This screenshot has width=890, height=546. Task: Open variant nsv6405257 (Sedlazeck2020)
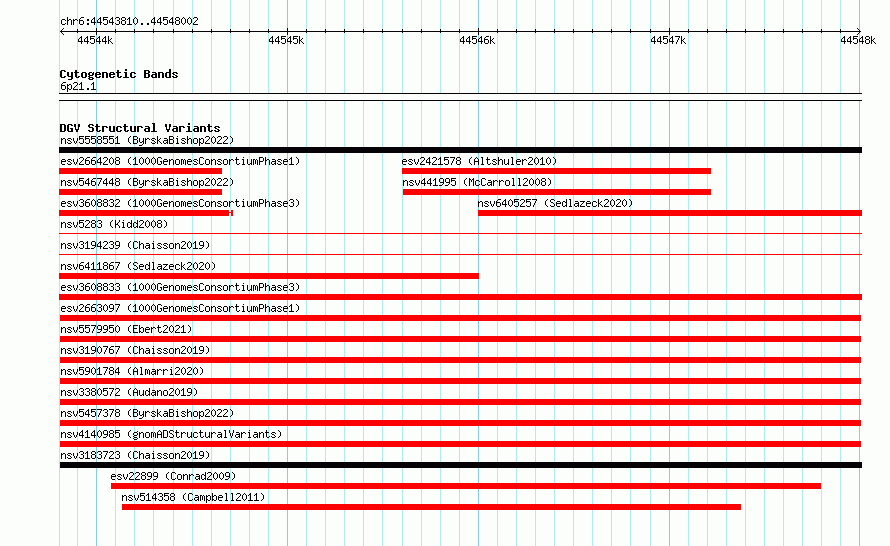555,203
